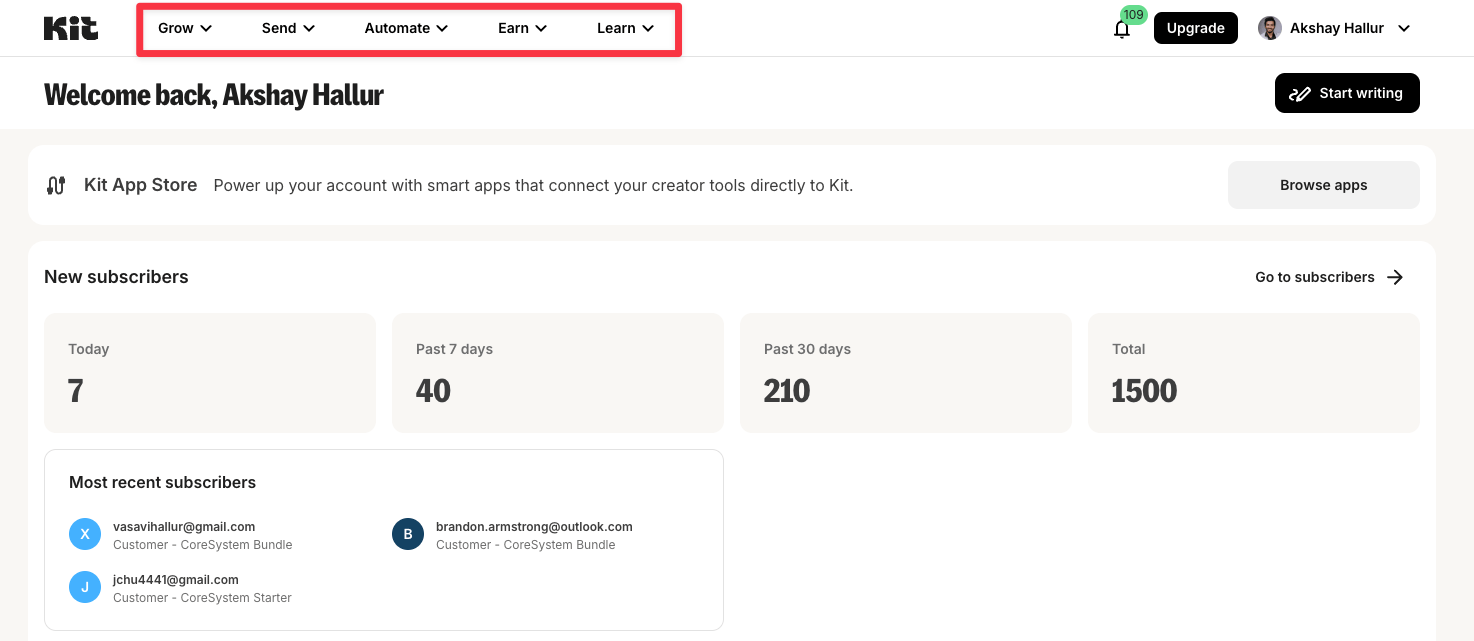Screen dimensions: 1474x641
Task: Expand the account menu chevron
Action: (x=1404, y=28)
